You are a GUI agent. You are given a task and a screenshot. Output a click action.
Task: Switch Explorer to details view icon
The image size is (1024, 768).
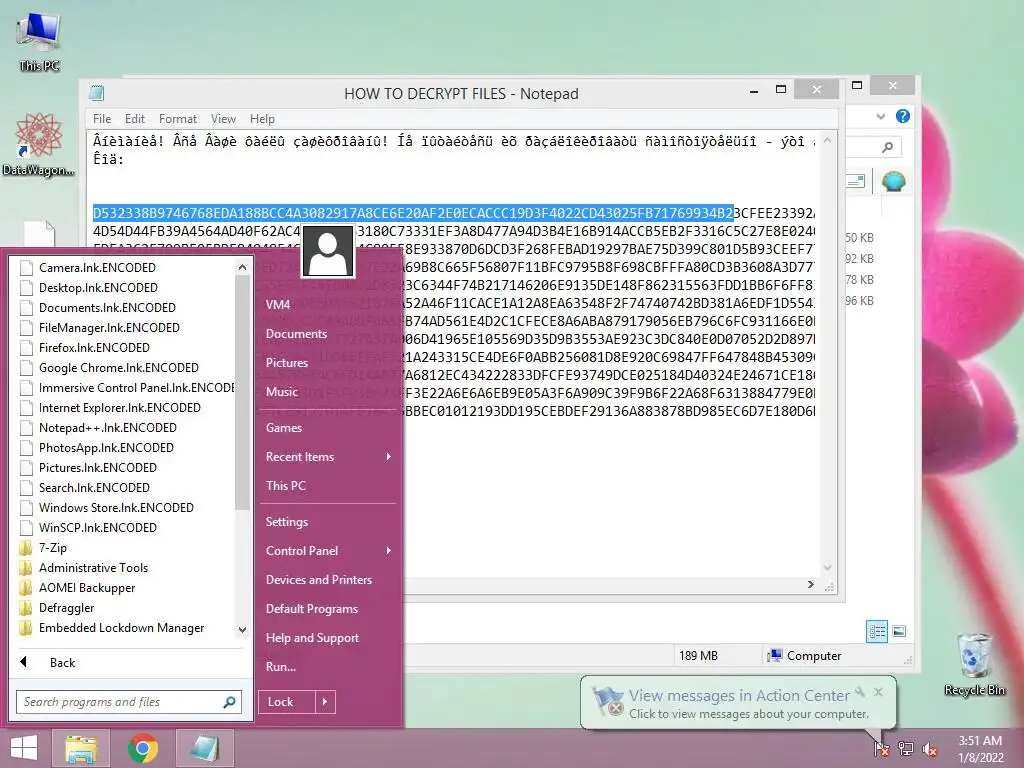point(877,631)
